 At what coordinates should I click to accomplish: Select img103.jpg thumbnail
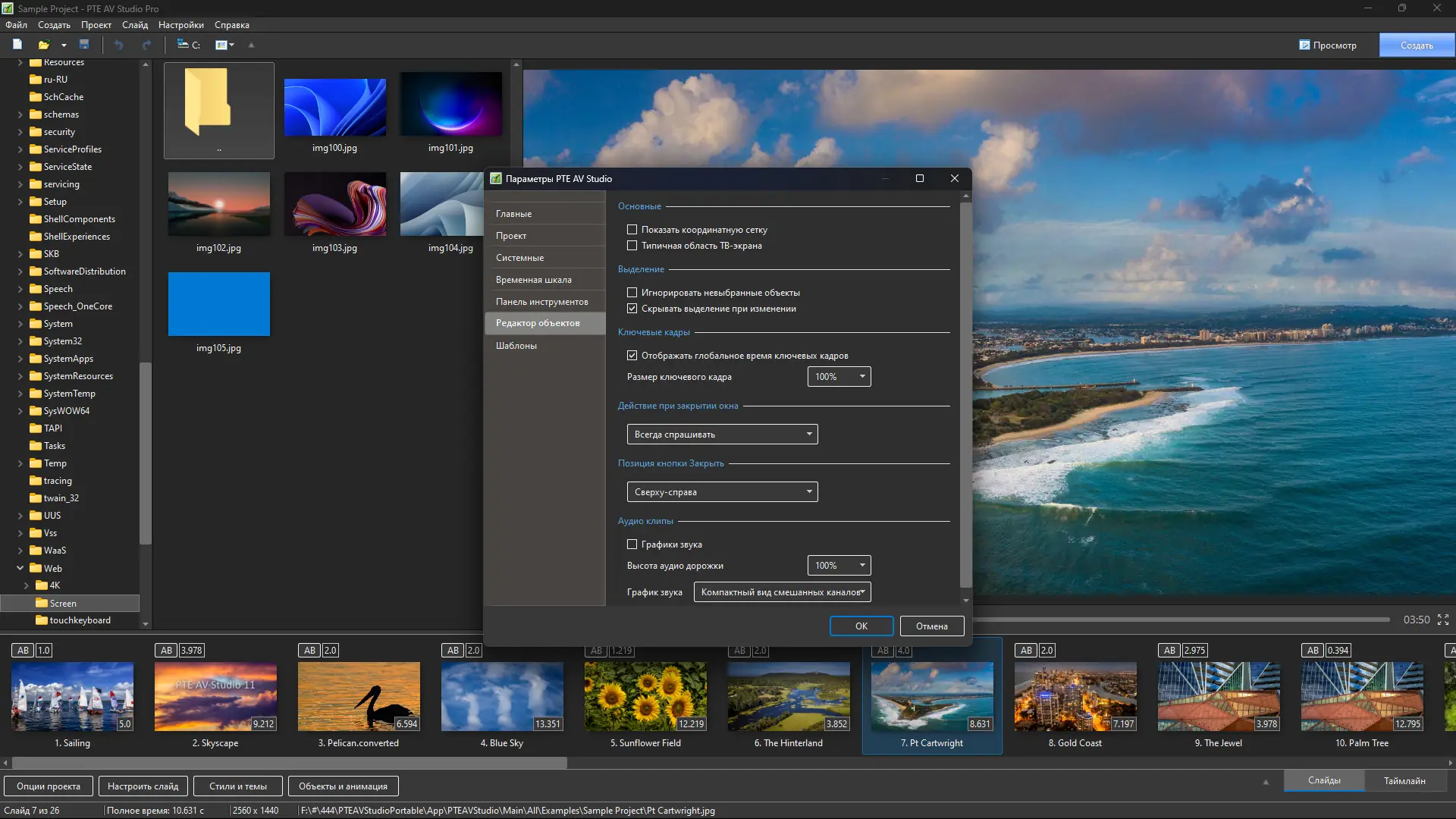click(334, 204)
